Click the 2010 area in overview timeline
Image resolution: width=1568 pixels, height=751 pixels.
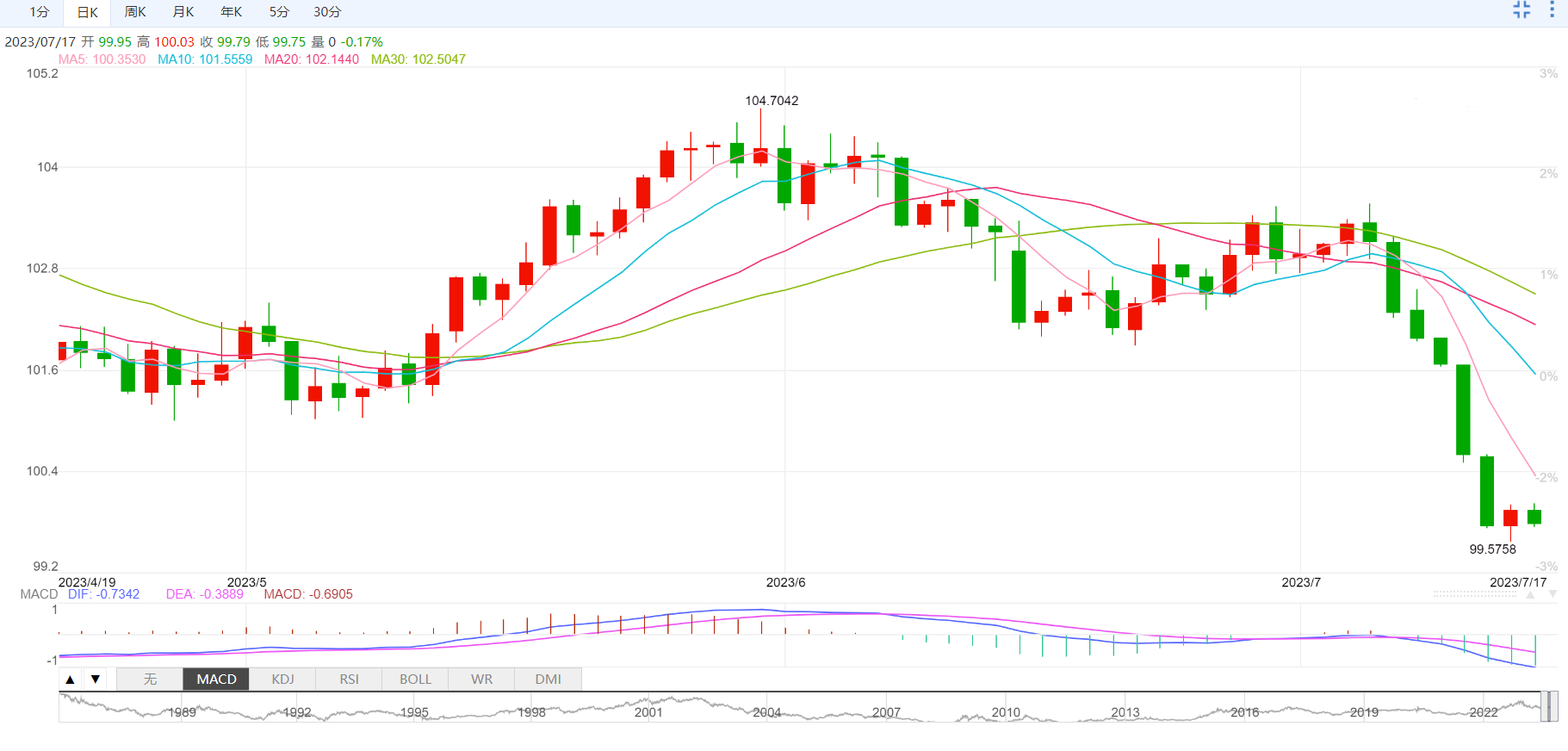tap(1005, 712)
